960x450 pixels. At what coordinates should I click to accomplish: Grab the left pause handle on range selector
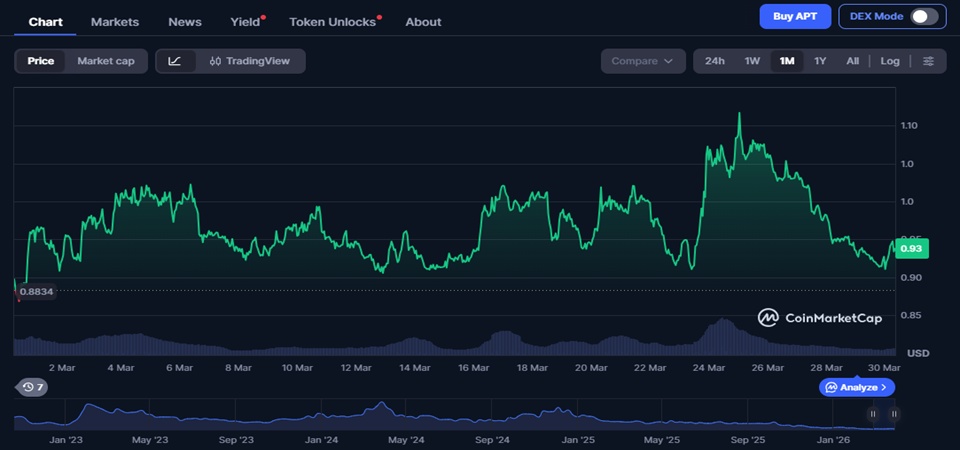point(873,414)
